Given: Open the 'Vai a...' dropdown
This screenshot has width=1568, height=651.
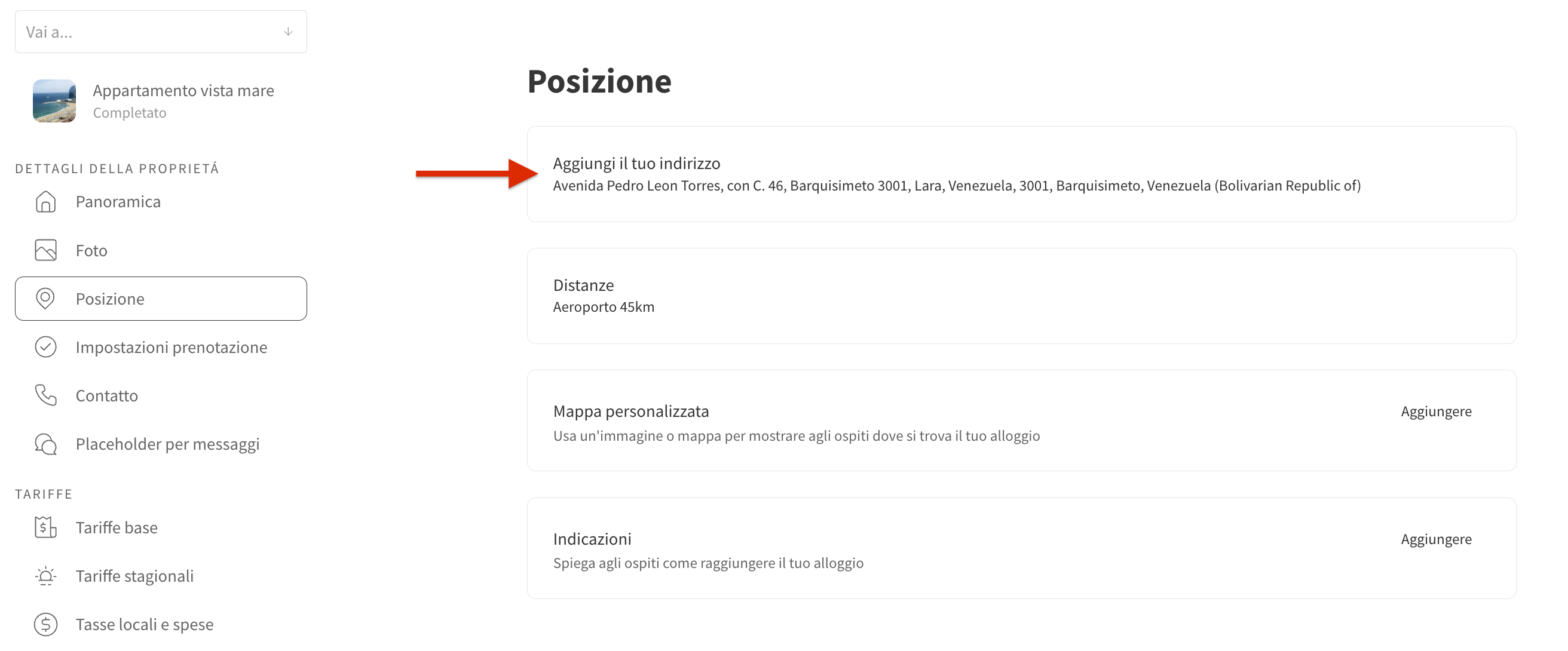Looking at the screenshot, I should 161,32.
